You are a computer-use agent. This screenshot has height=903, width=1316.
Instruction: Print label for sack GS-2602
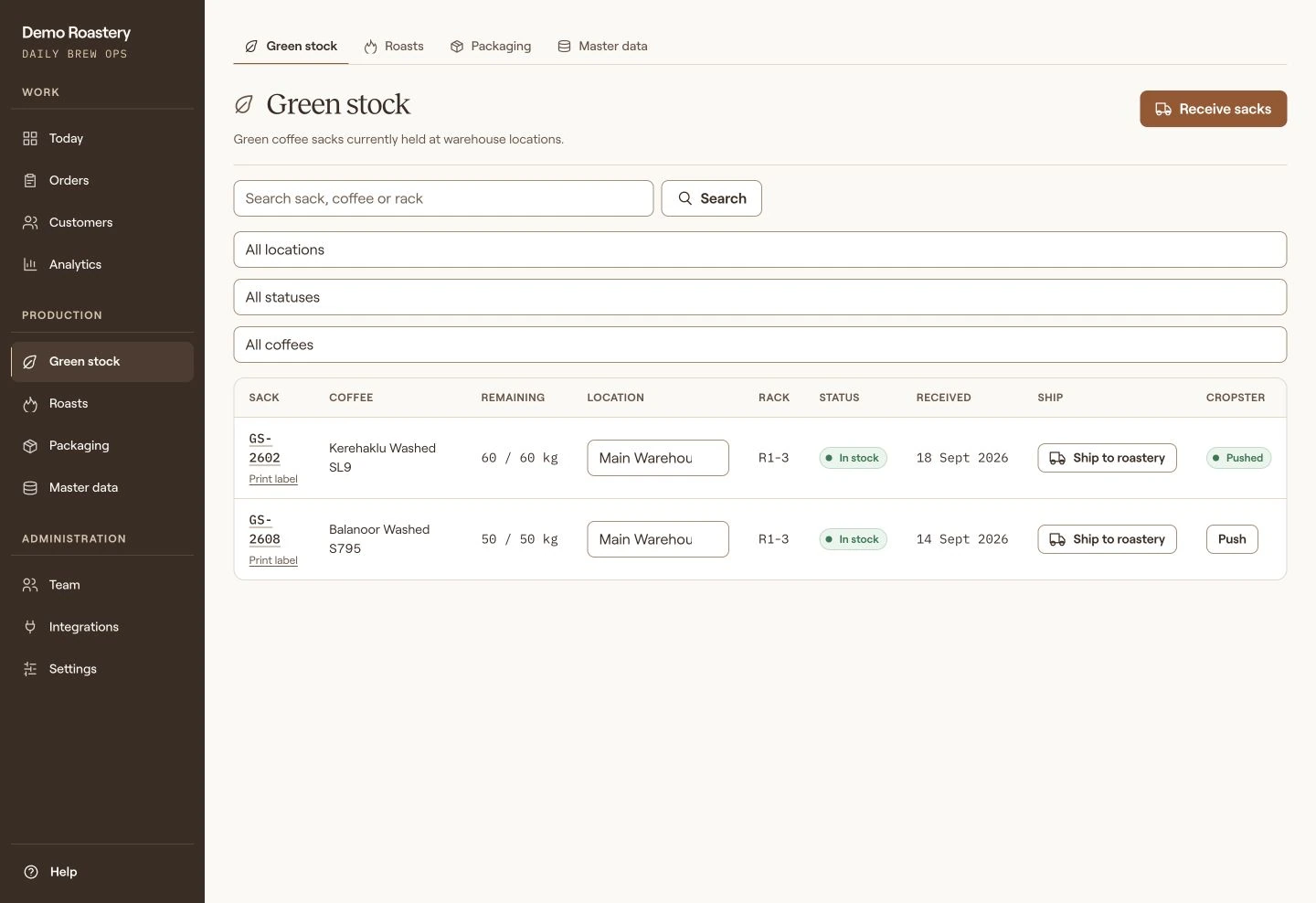(x=273, y=479)
